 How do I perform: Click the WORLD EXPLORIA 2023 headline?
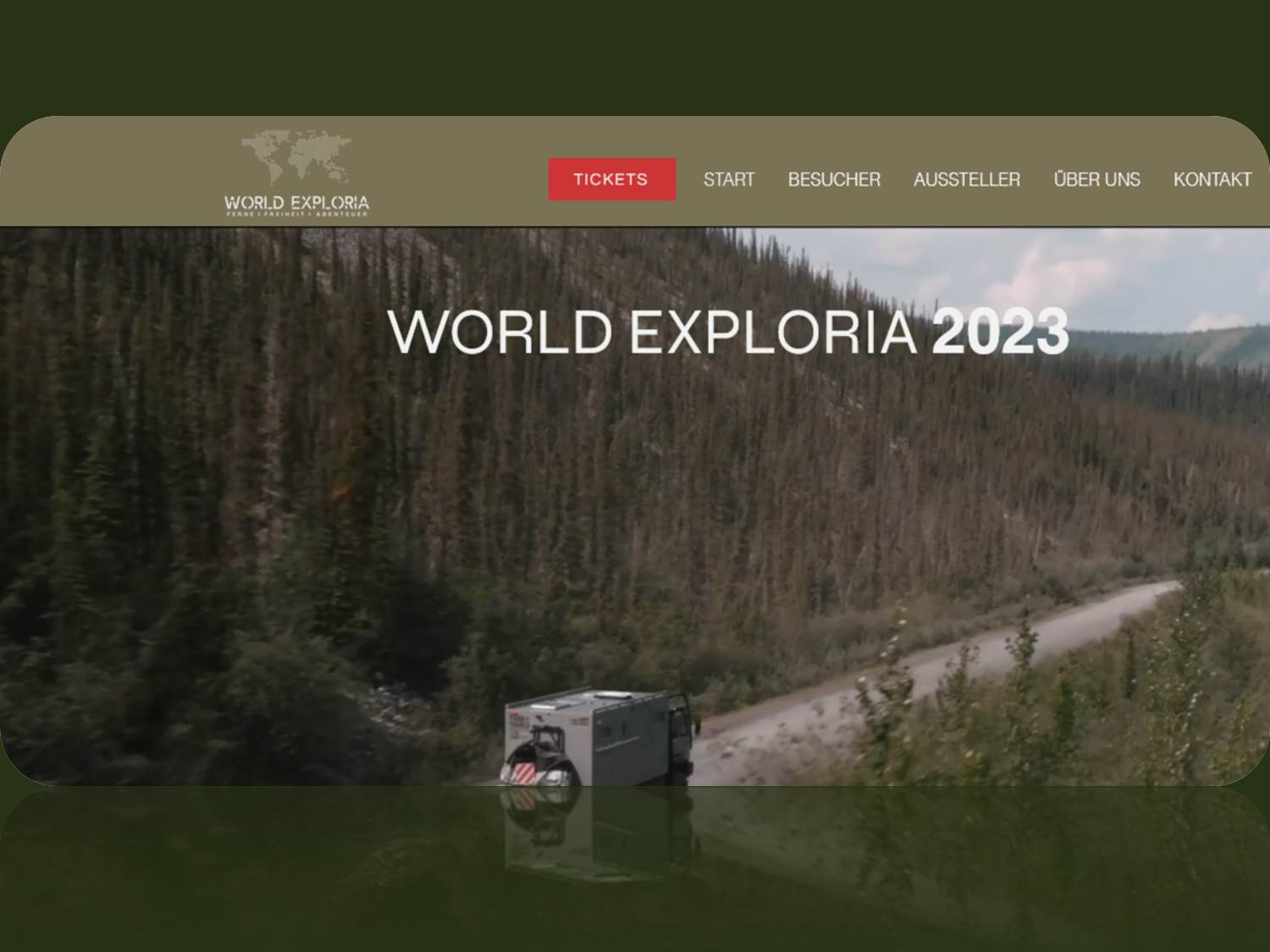(728, 332)
